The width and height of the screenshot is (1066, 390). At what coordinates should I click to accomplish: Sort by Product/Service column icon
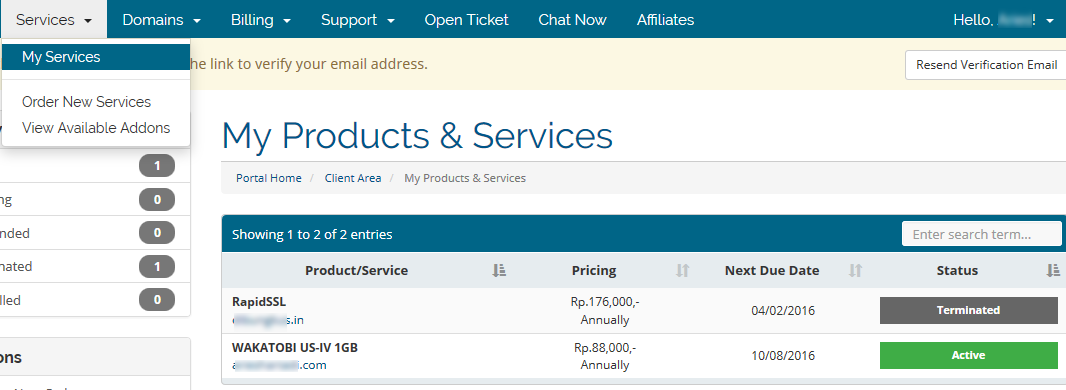click(x=499, y=270)
